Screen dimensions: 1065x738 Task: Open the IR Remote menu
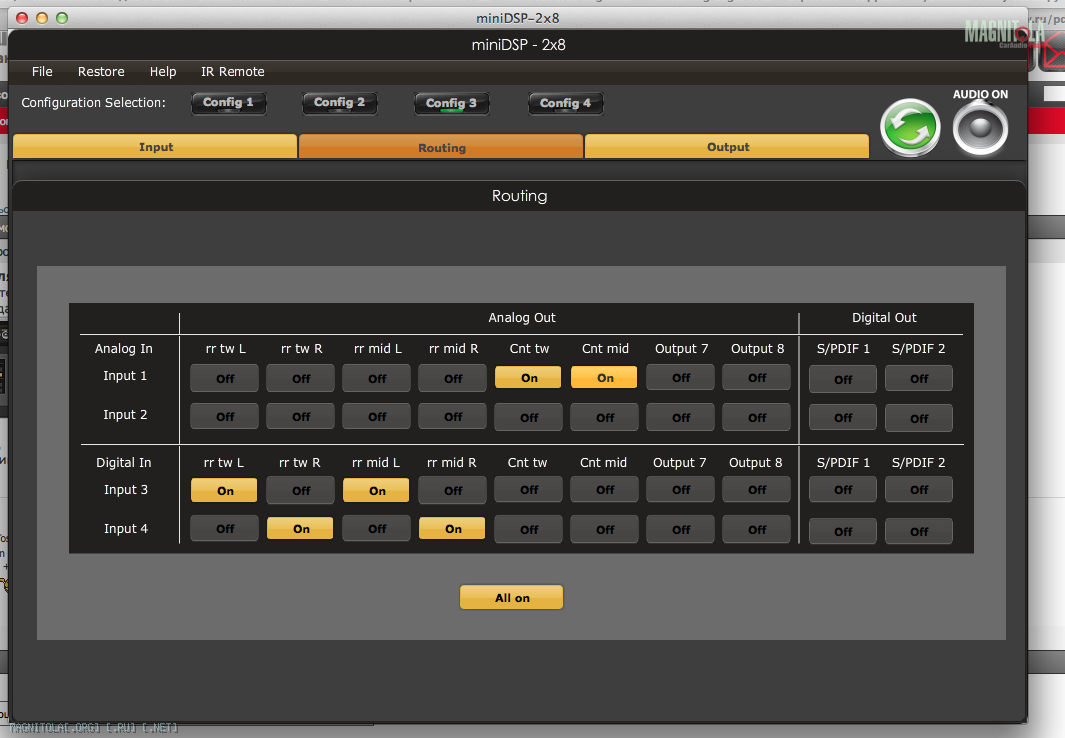[x=232, y=71]
